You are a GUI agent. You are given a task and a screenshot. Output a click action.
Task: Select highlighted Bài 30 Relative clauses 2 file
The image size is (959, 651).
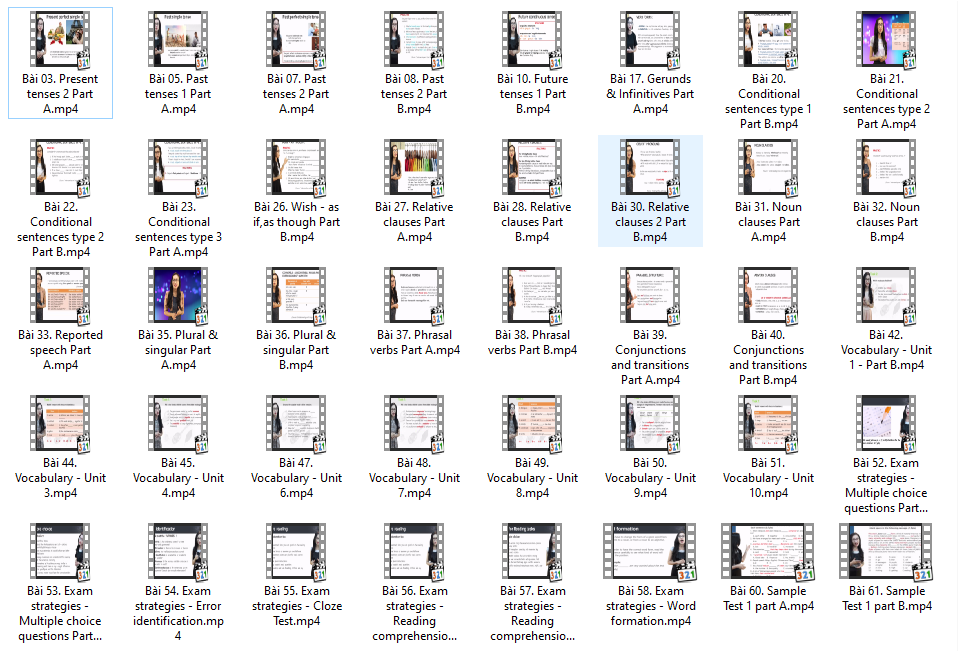coord(650,168)
